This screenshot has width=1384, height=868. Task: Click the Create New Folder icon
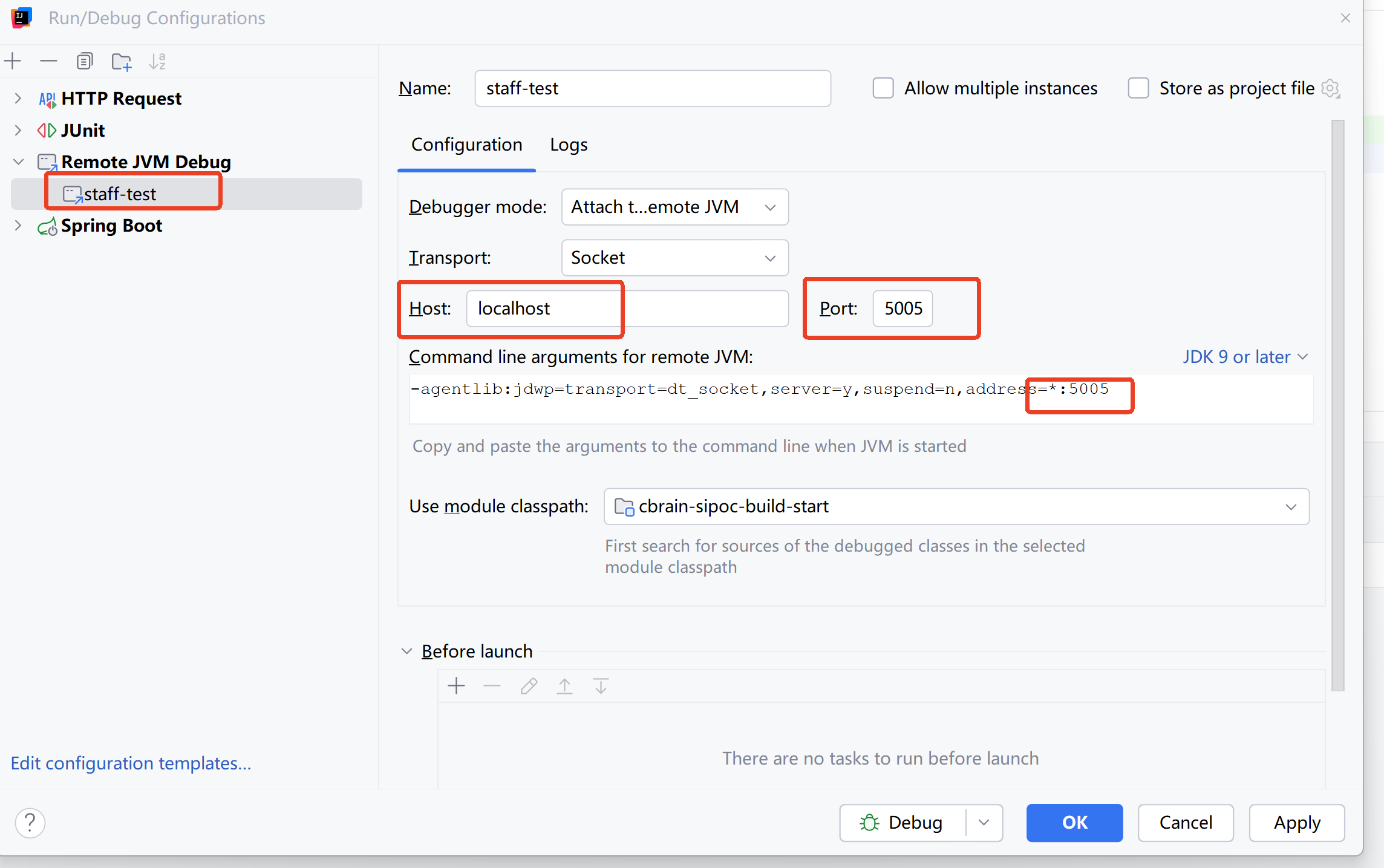tap(122, 62)
